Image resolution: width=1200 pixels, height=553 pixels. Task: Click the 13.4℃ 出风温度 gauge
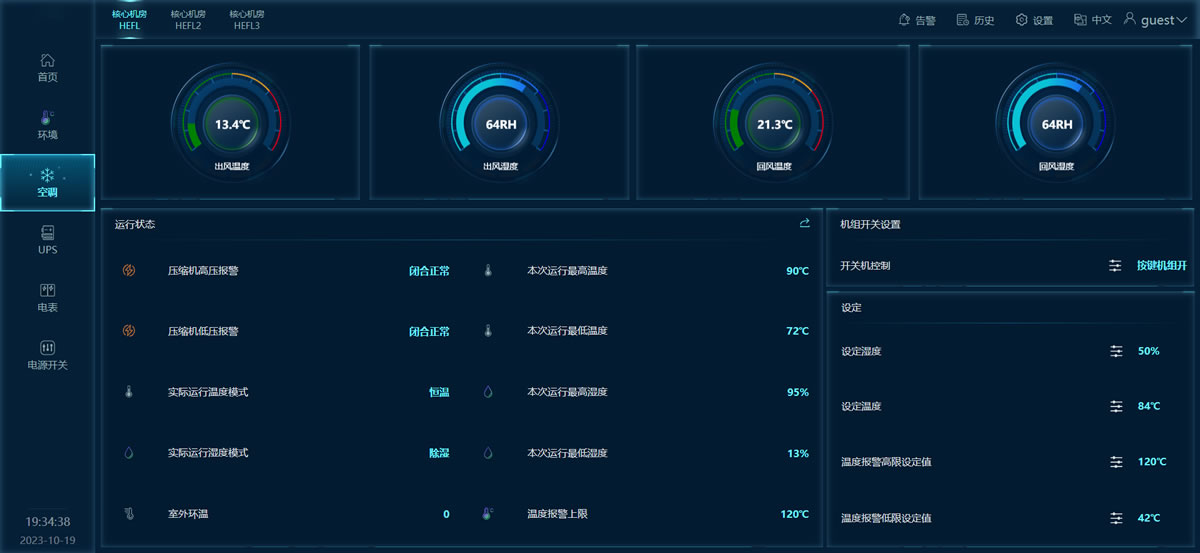click(x=232, y=125)
